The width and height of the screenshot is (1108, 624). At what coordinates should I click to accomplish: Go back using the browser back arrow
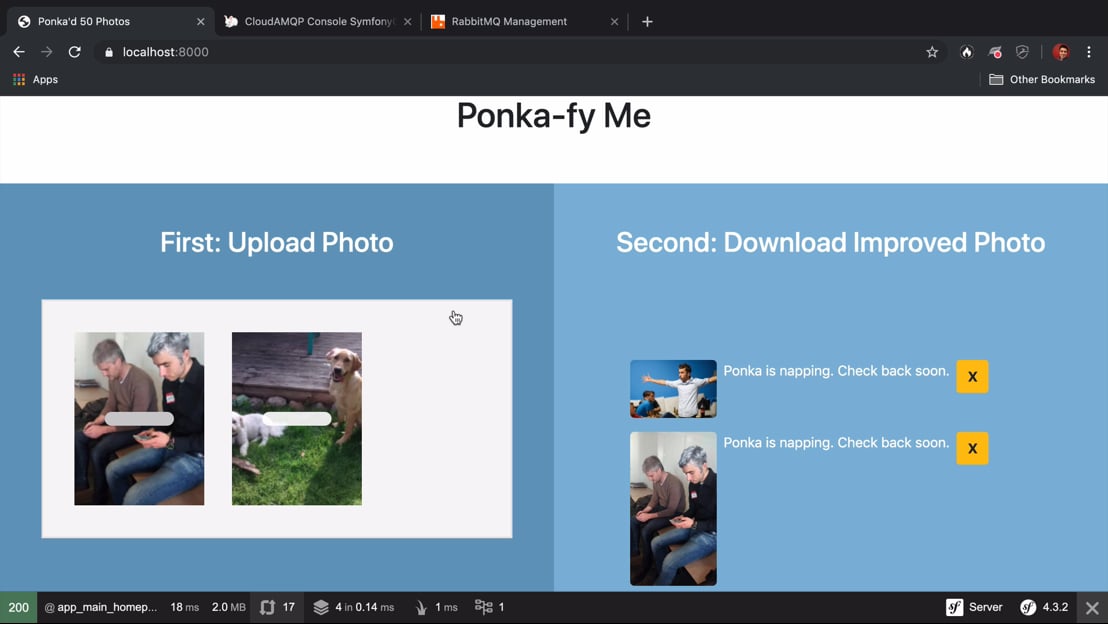click(x=19, y=52)
